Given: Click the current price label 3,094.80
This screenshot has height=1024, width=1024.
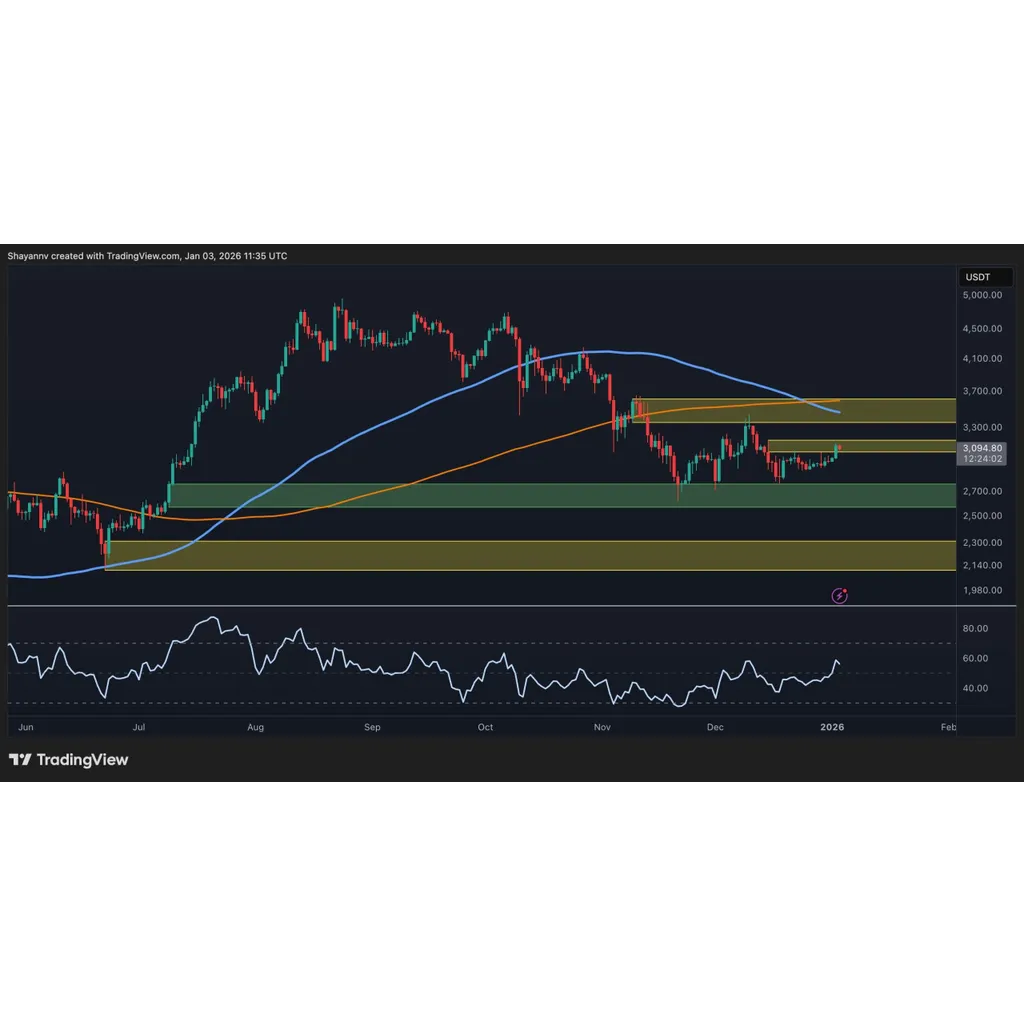Looking at the screenshot, I should pyautogui.click(x=982, y=448).
